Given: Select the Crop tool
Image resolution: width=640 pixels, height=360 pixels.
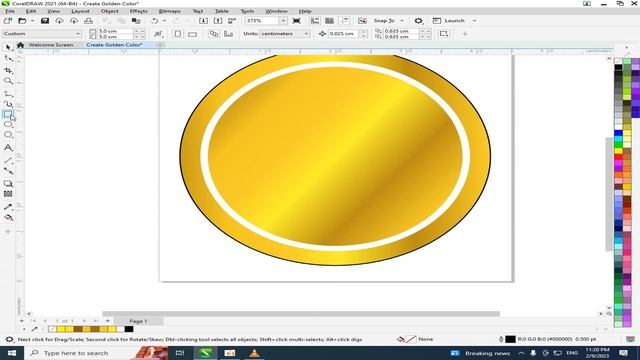Looking at the screenshot, I should (x=8, y=71).
